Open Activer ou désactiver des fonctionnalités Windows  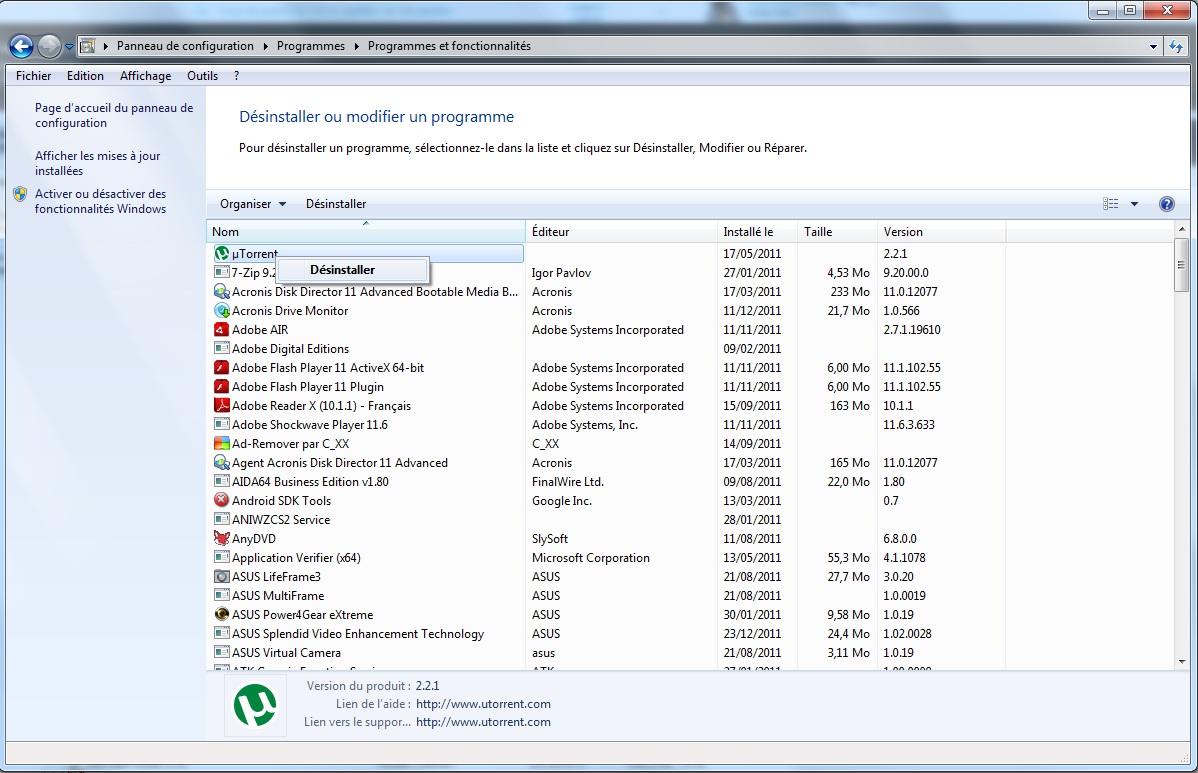(x=100, y=201)
